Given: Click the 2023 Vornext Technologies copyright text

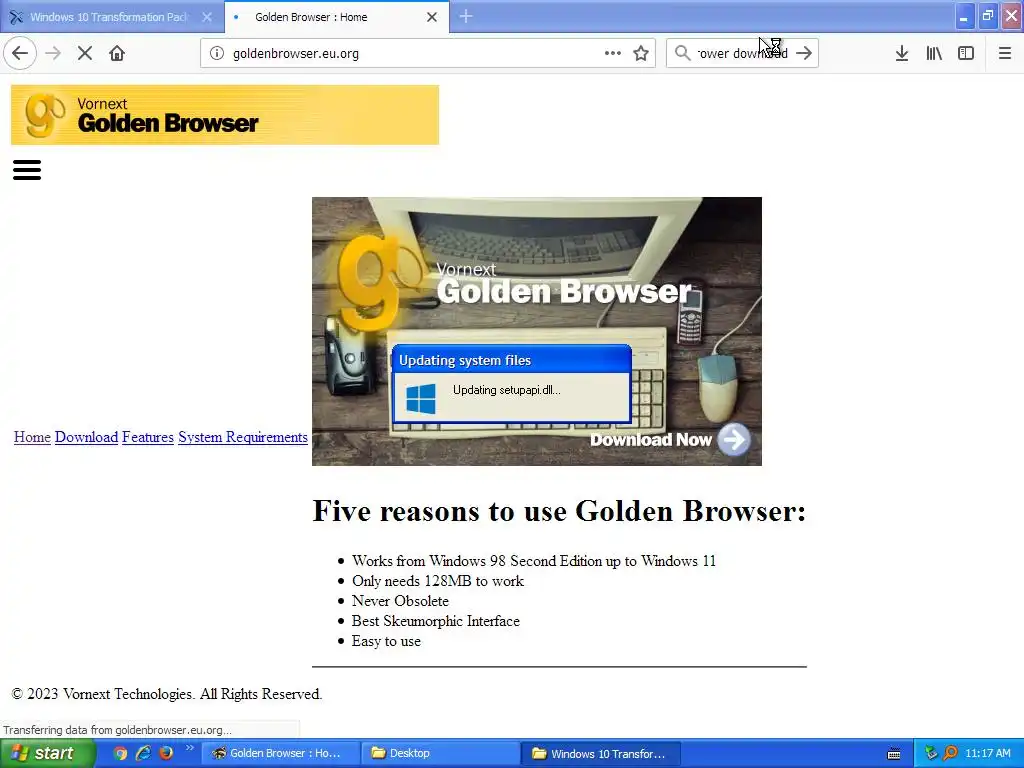Looking at the screenshot, I should [x=167, y=694].
